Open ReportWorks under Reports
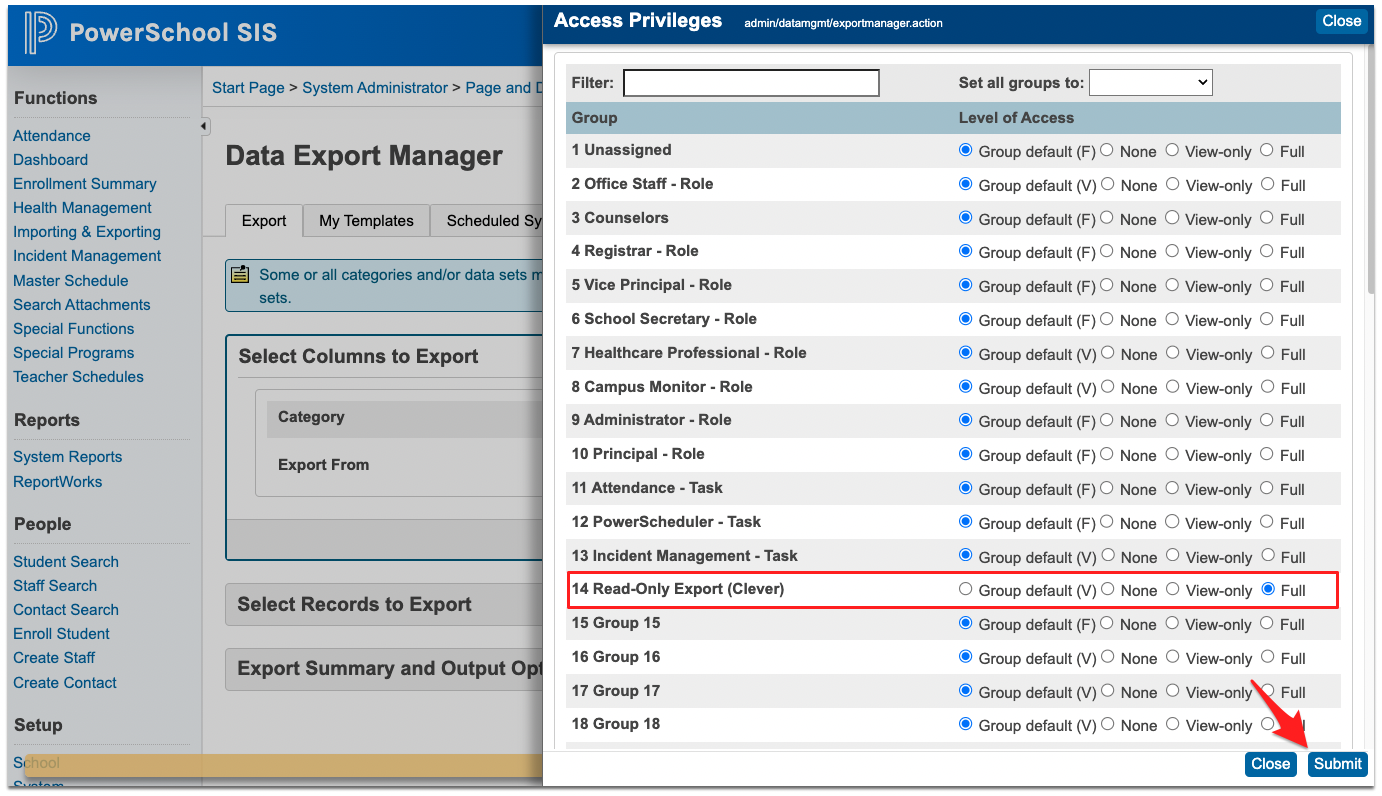The image size is (1382, 796). pos(57,482)
